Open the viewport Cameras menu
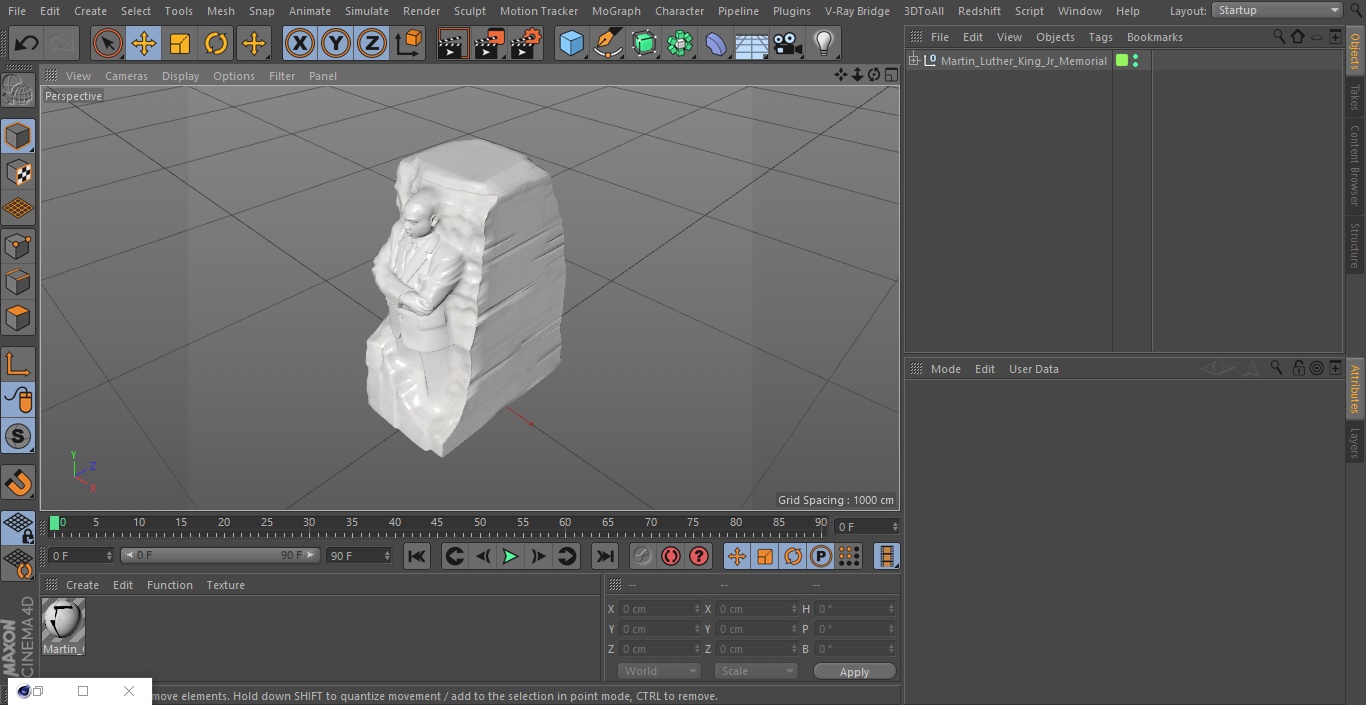 pos(126,76)
